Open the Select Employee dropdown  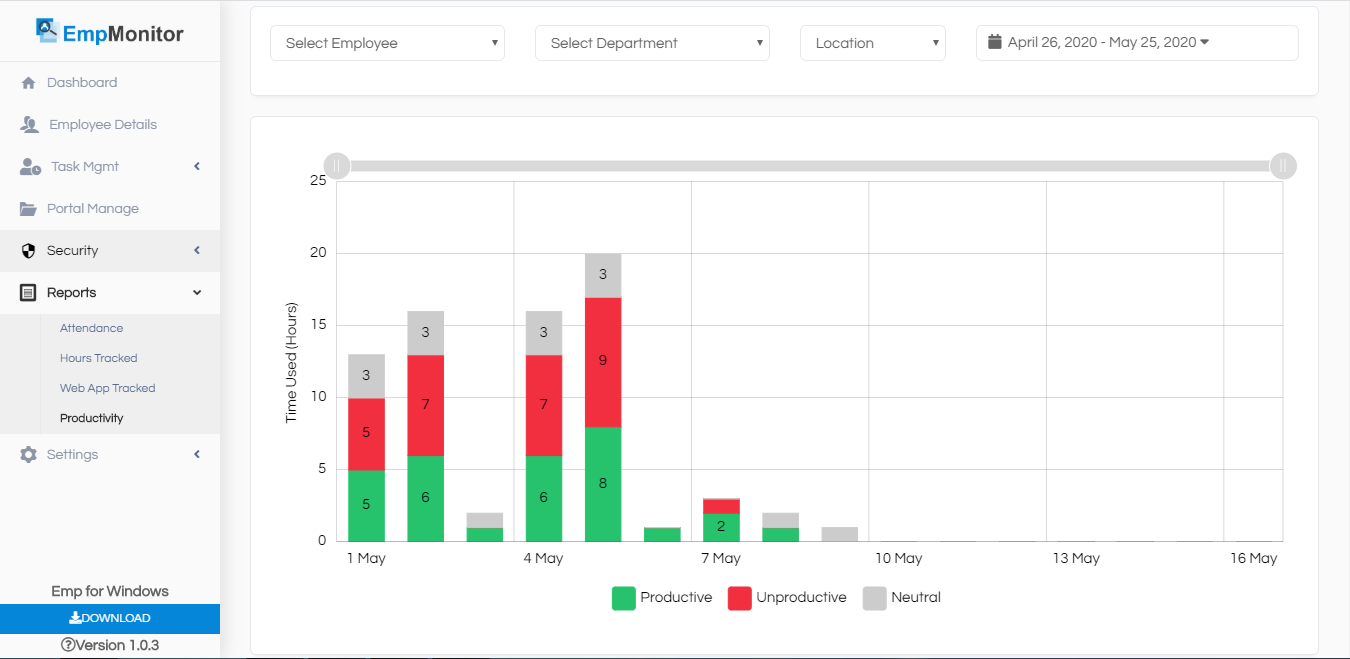pos(387,43)
